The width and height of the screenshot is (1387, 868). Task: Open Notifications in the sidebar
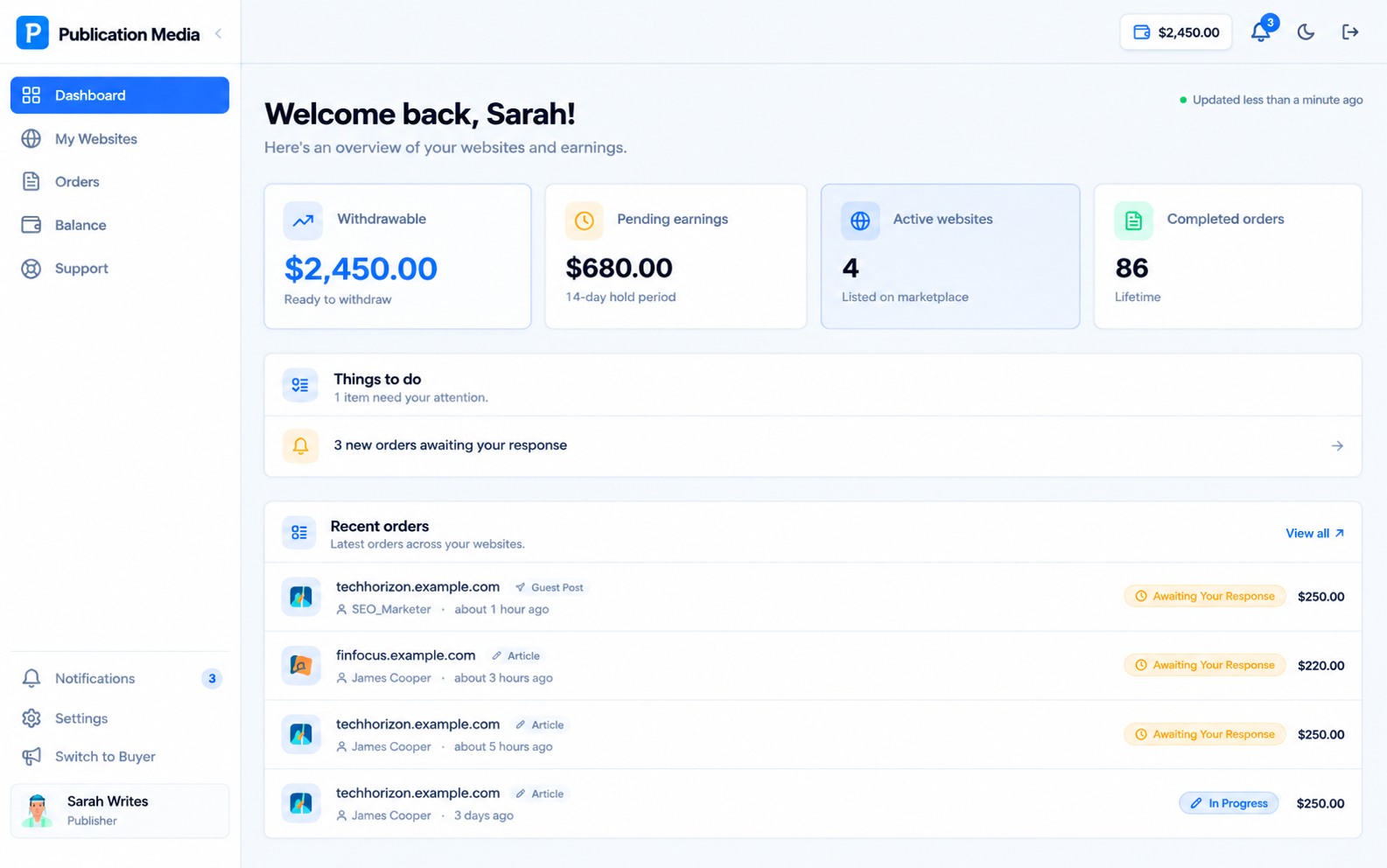coord(120,678)
